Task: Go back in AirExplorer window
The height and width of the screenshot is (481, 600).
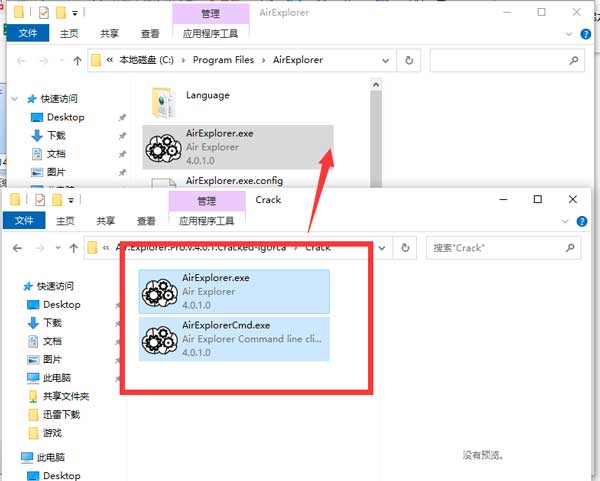Action: pyautogui.click(x=21, y=60)
